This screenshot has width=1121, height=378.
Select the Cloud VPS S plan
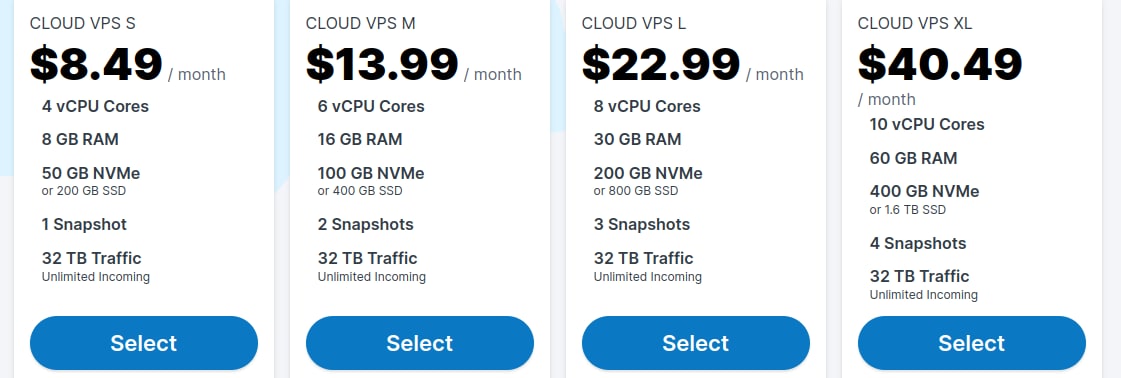(x=144, y=343)
